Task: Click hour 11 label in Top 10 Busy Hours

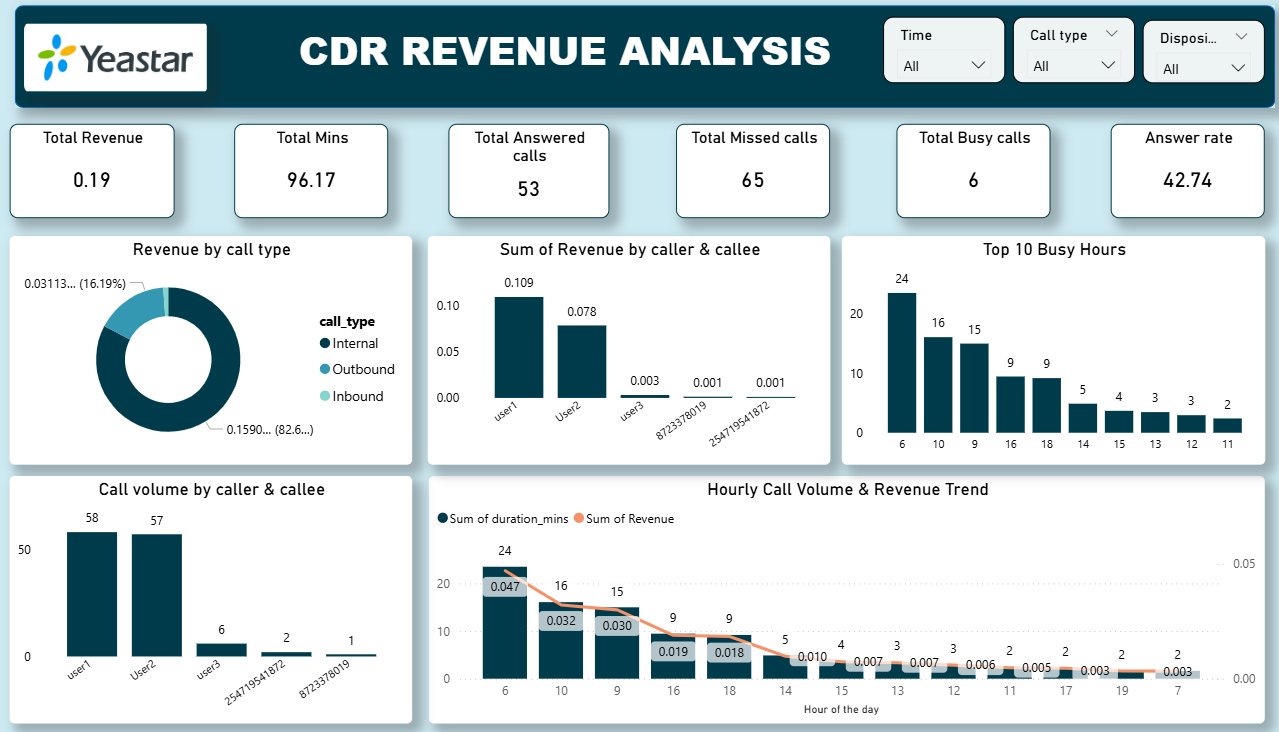Action: point(1227,444)
